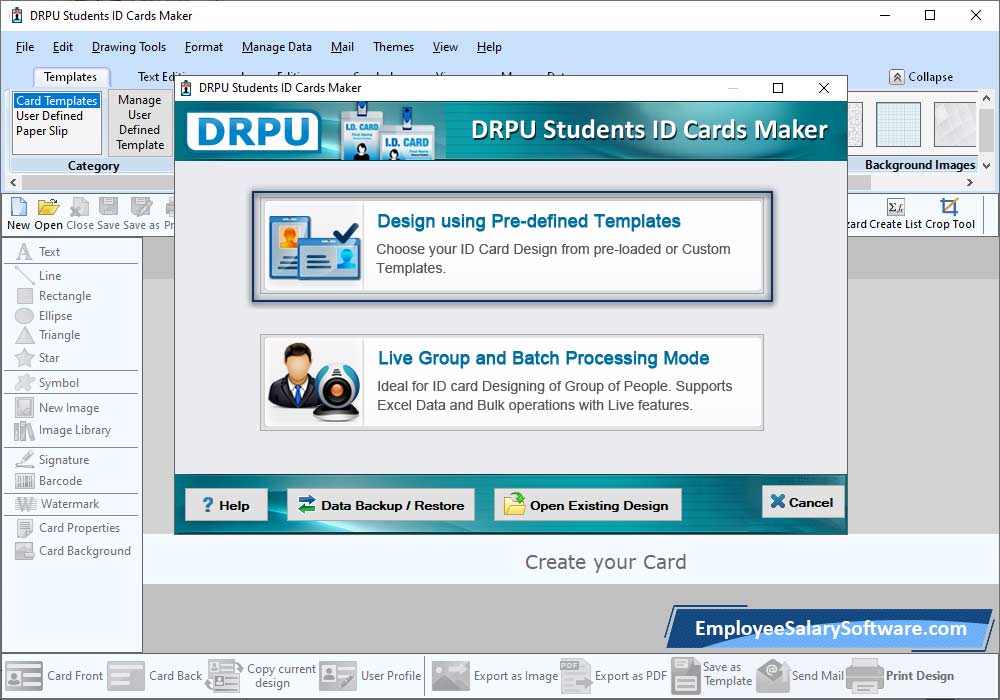Close the startup dialog window
The image size is (1000, 700).
(824, 88)
